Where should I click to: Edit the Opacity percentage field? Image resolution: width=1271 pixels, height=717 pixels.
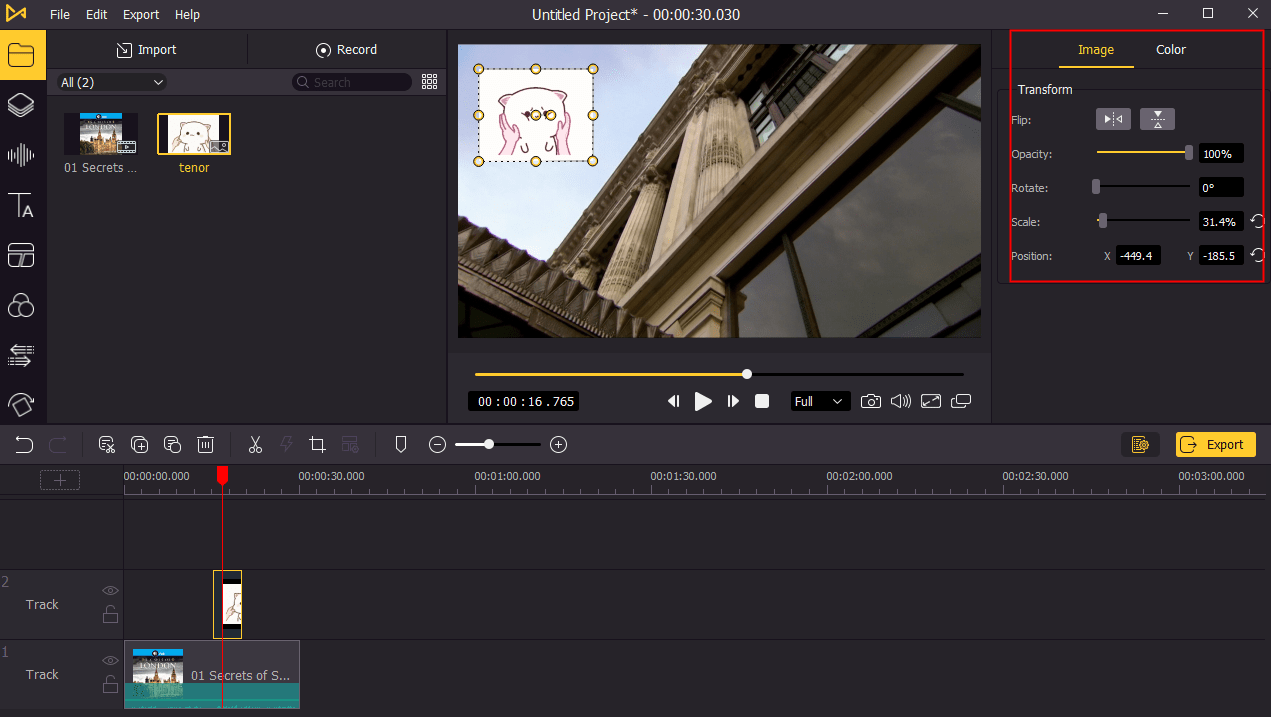1221,154
